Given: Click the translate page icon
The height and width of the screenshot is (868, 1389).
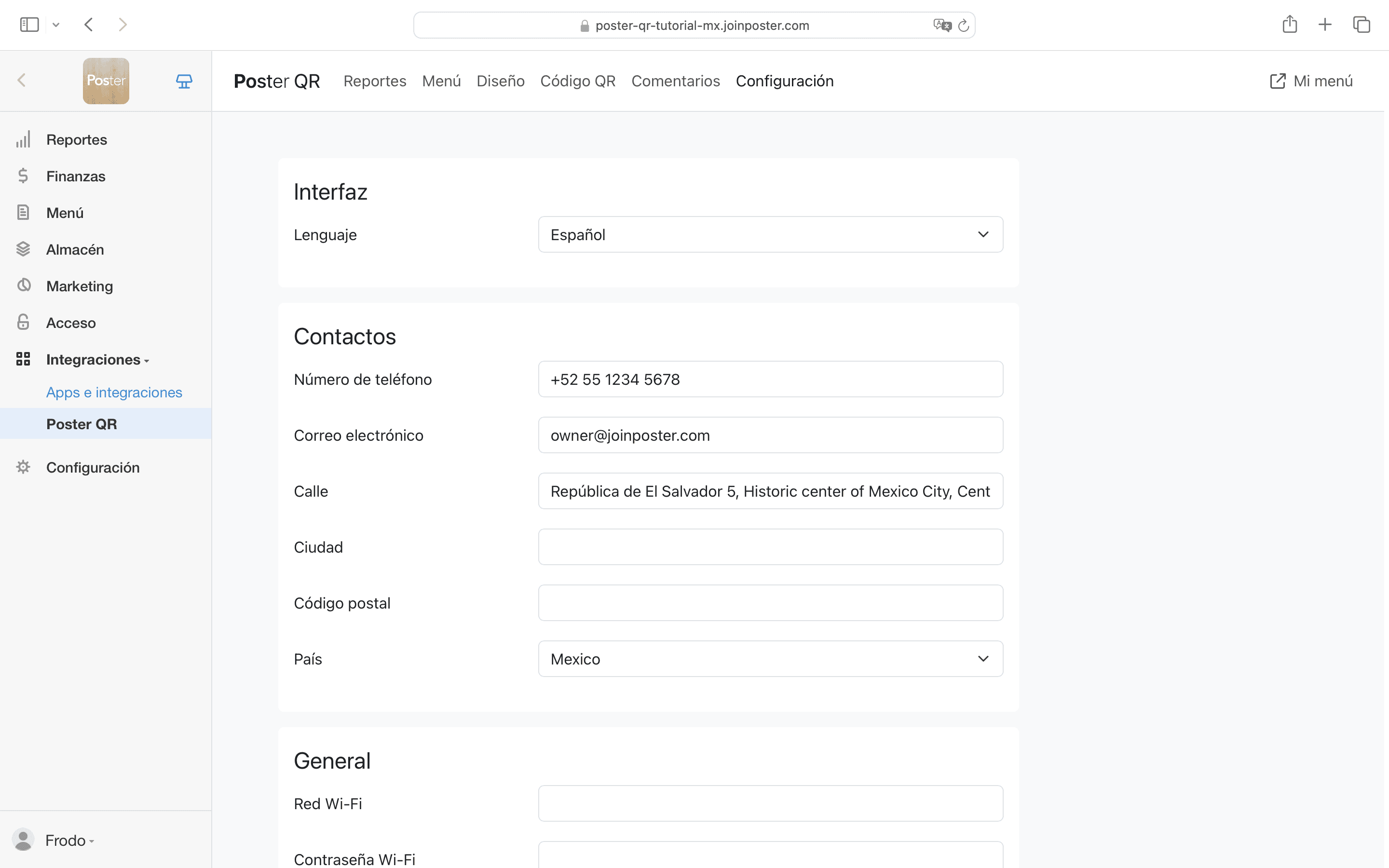Looking at the screenshot, I should click(x=942, y=25).
